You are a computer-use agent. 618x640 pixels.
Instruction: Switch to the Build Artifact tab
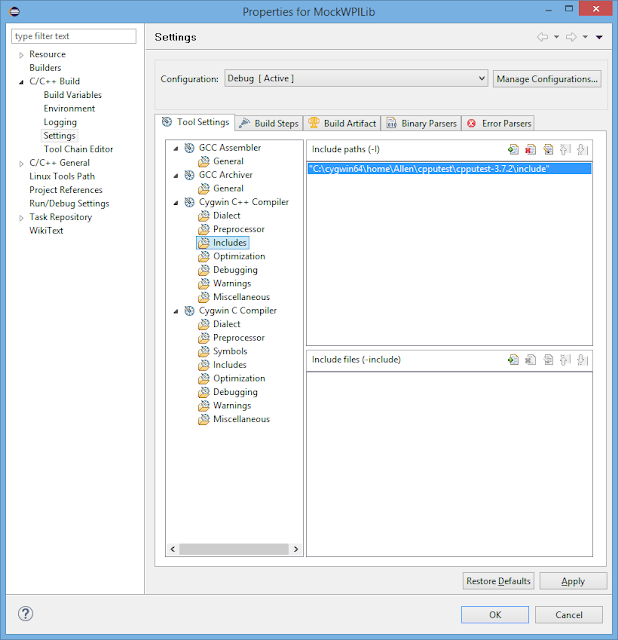tap(342, 123)
